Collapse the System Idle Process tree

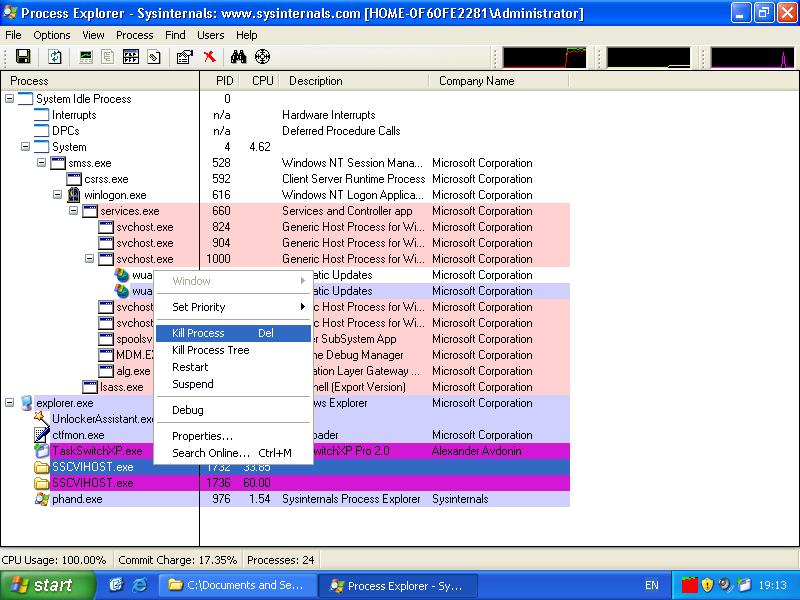(10, 98)
